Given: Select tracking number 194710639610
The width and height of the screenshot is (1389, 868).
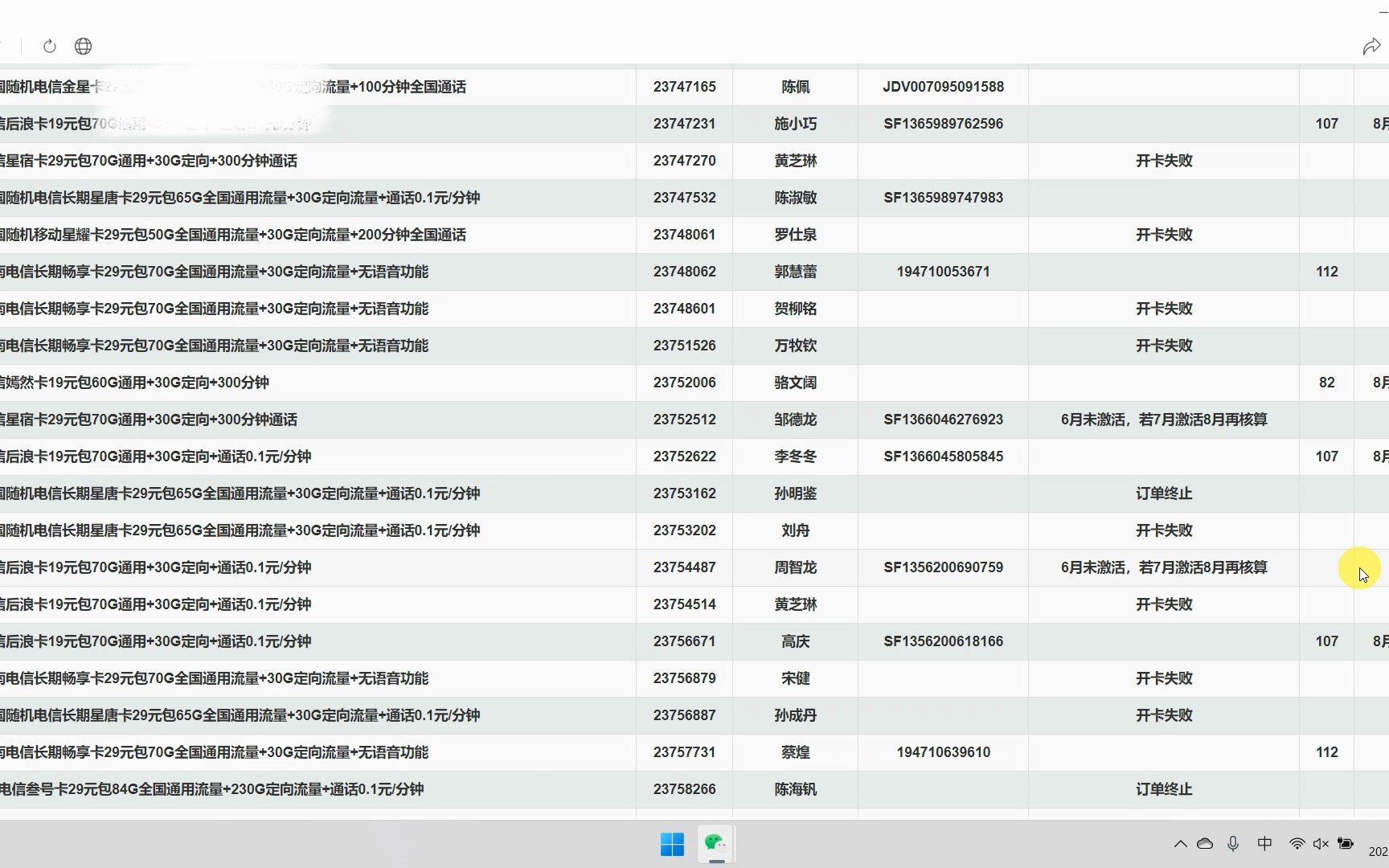Looking at the screenshot, I should click(x=944, y=752).
